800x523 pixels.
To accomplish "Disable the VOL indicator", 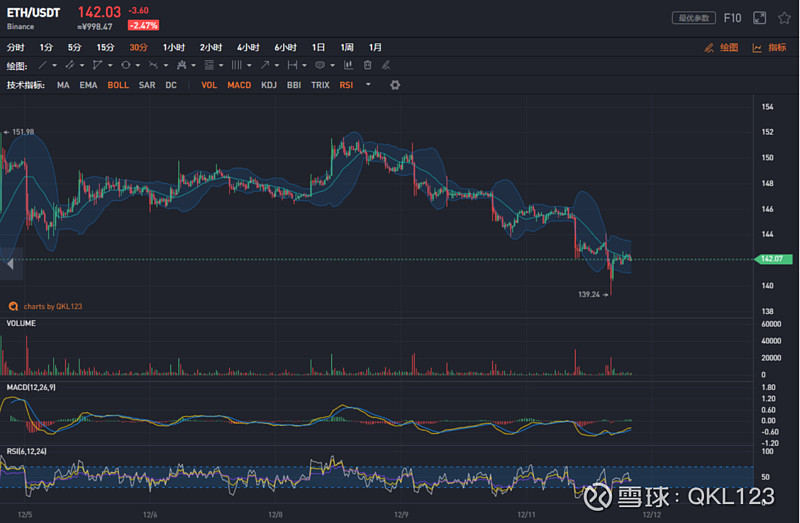I will (x=209, y=85).
